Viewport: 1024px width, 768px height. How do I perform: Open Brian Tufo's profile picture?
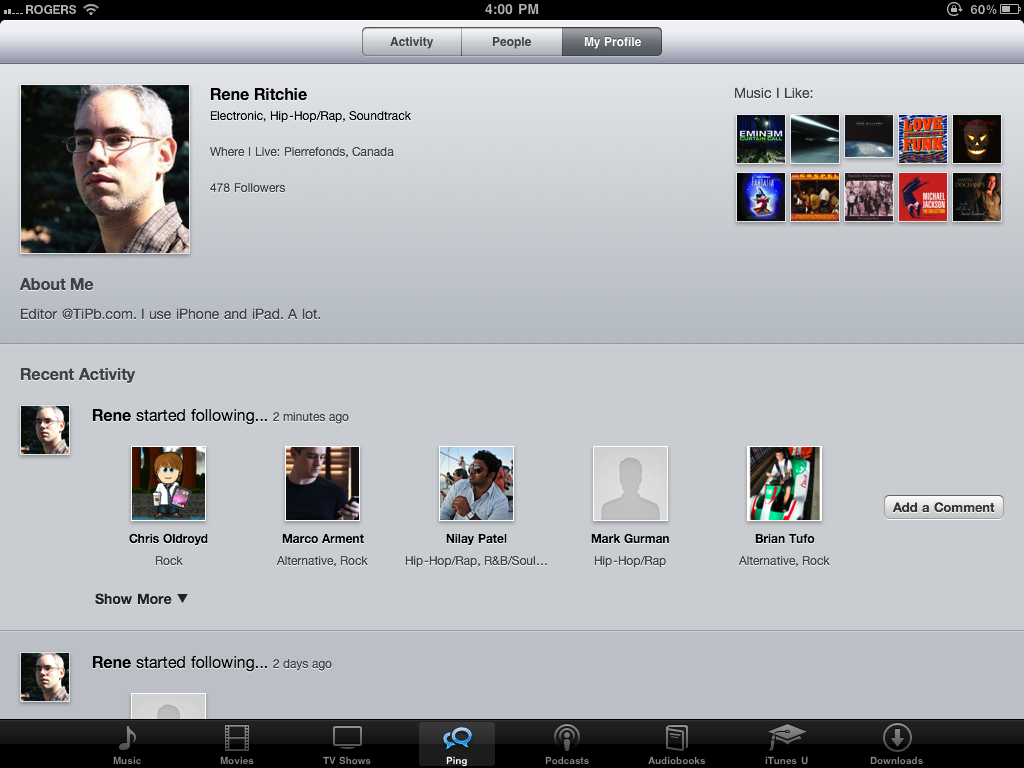[784, 484]
